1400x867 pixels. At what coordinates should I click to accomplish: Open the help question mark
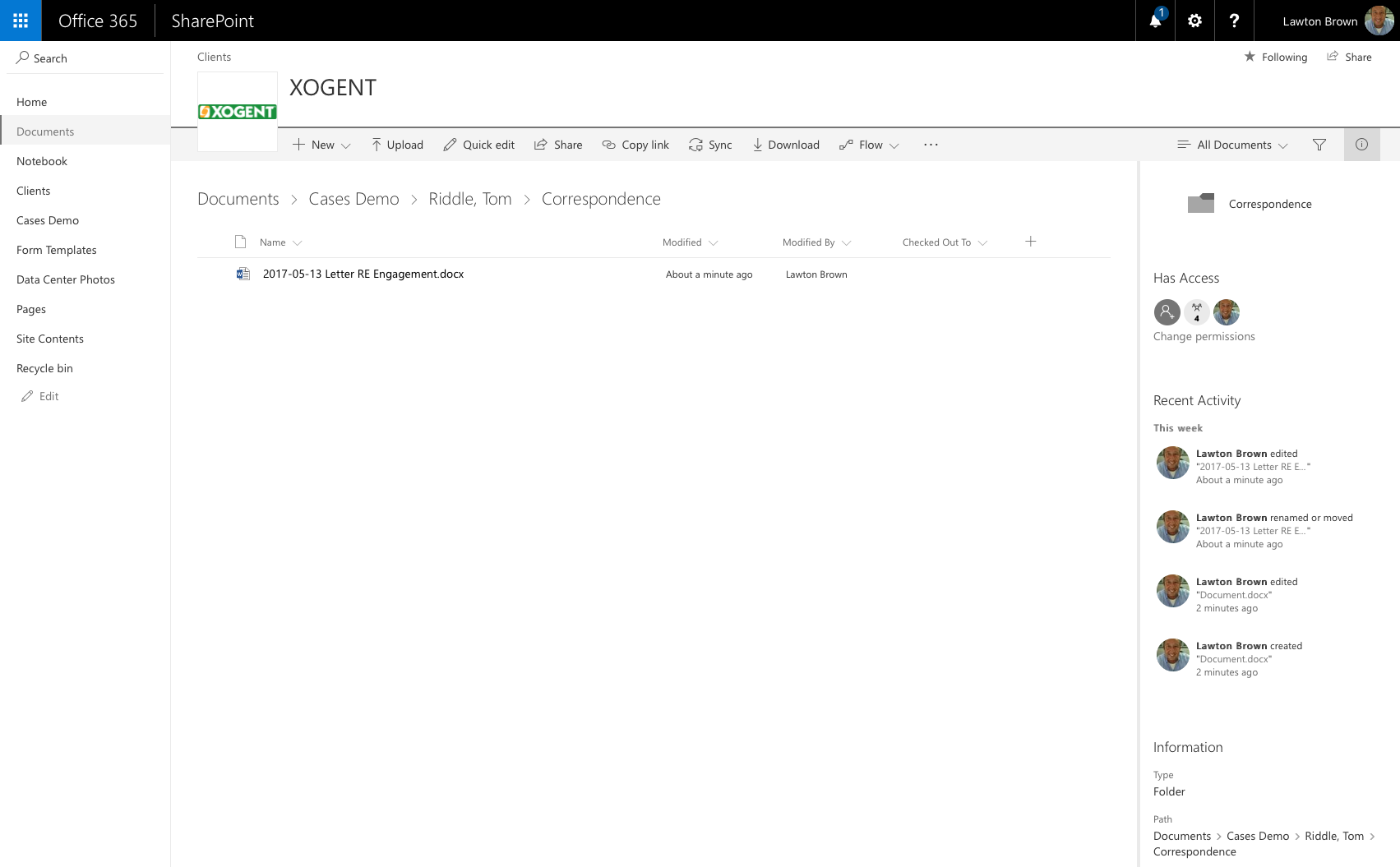pyautogui.click(x=1234, y=21)
